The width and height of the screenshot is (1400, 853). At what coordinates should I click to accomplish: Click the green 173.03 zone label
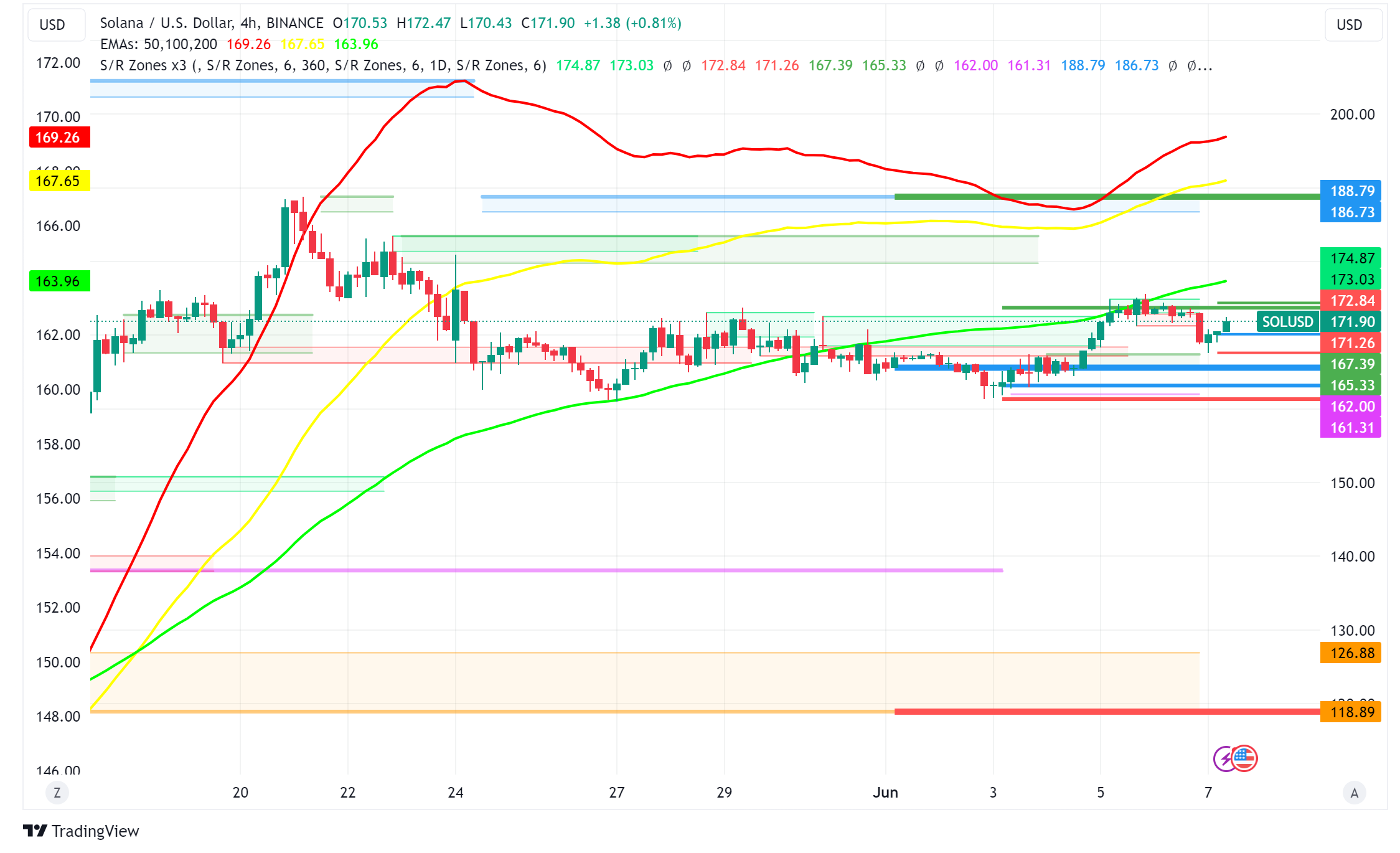click(x=1351, y=279)
